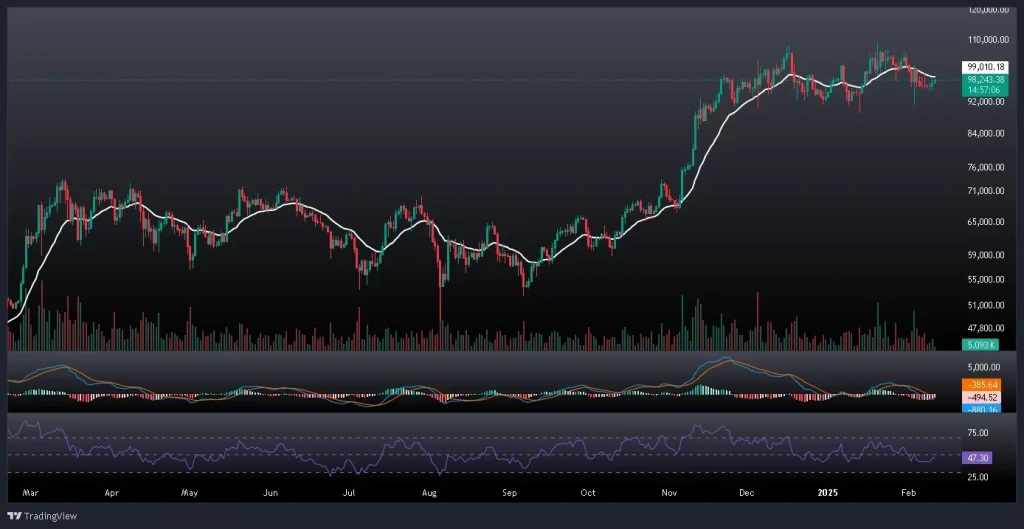Select the Jun label on time axis

click(269, 493)
